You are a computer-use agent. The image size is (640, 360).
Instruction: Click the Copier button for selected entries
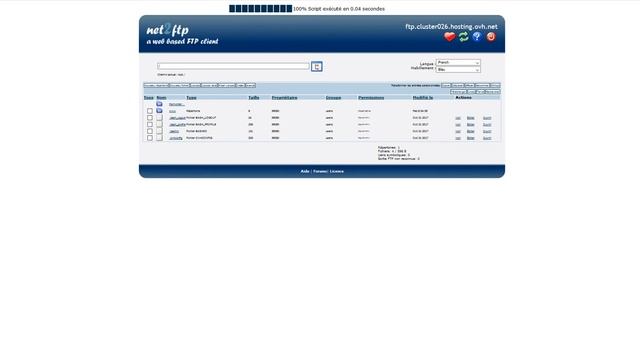446,85
